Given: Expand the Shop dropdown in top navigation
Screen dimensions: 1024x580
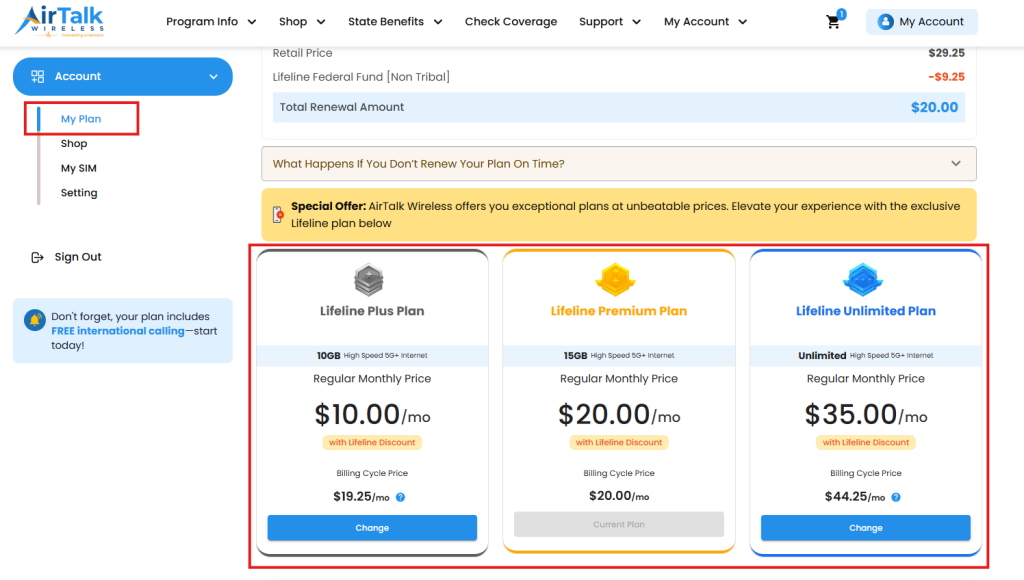Looking at the screenshot, I should [x=302, y=22].
